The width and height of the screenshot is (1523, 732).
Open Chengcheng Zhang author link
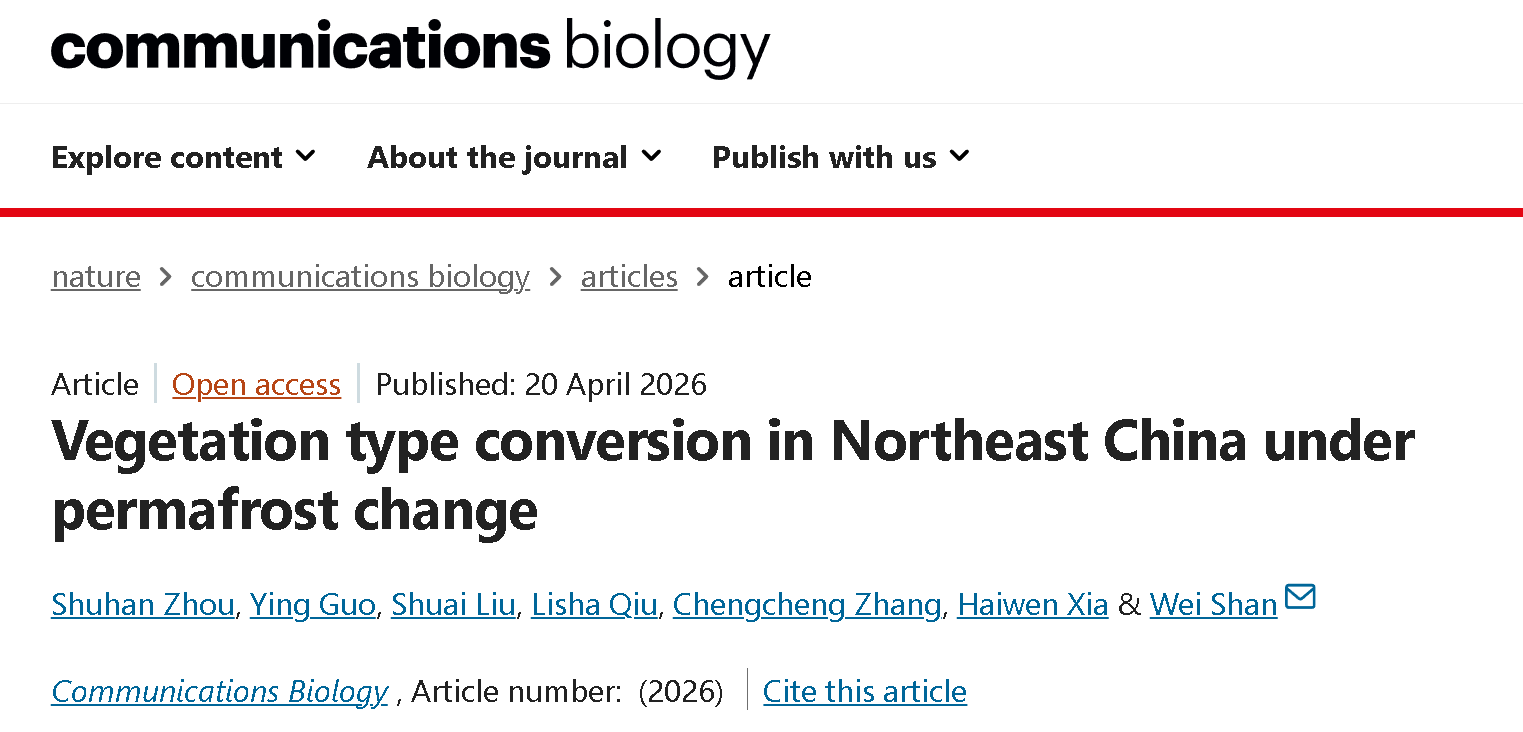806,604
